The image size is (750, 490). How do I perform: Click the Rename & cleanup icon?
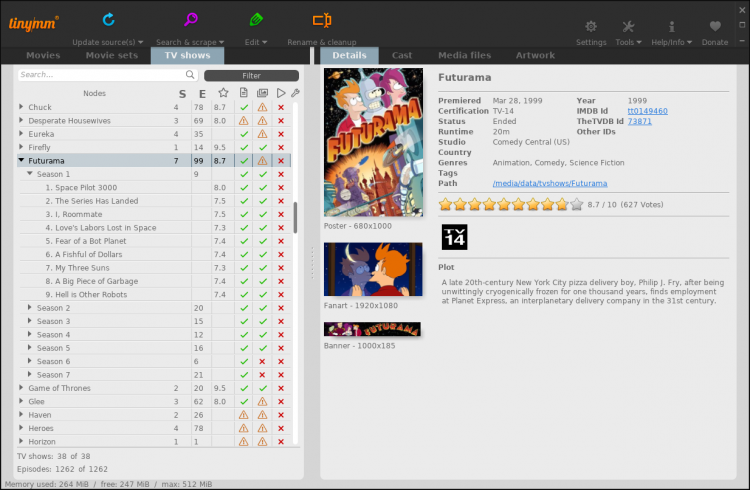point(321,19)
